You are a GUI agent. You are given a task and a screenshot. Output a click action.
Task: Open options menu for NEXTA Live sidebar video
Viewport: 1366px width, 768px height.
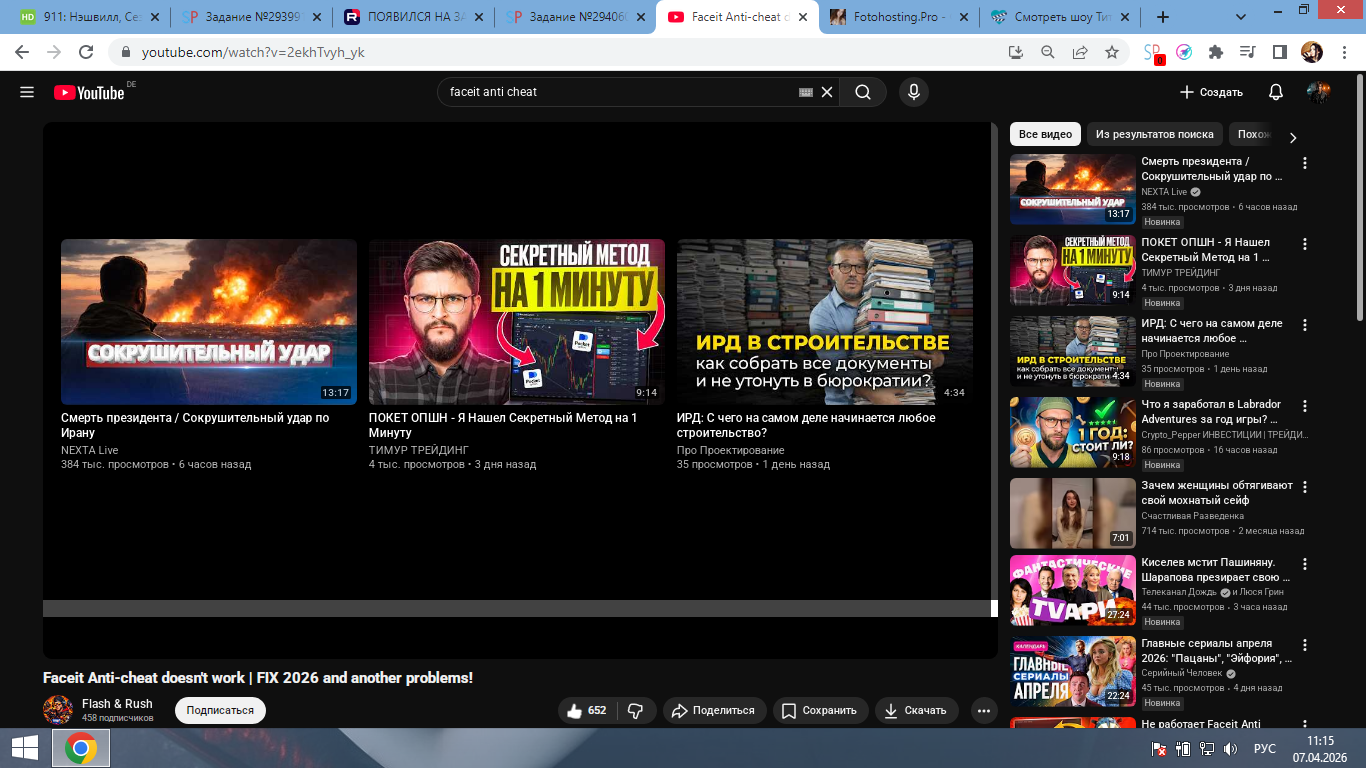(x=1304, y=163)
